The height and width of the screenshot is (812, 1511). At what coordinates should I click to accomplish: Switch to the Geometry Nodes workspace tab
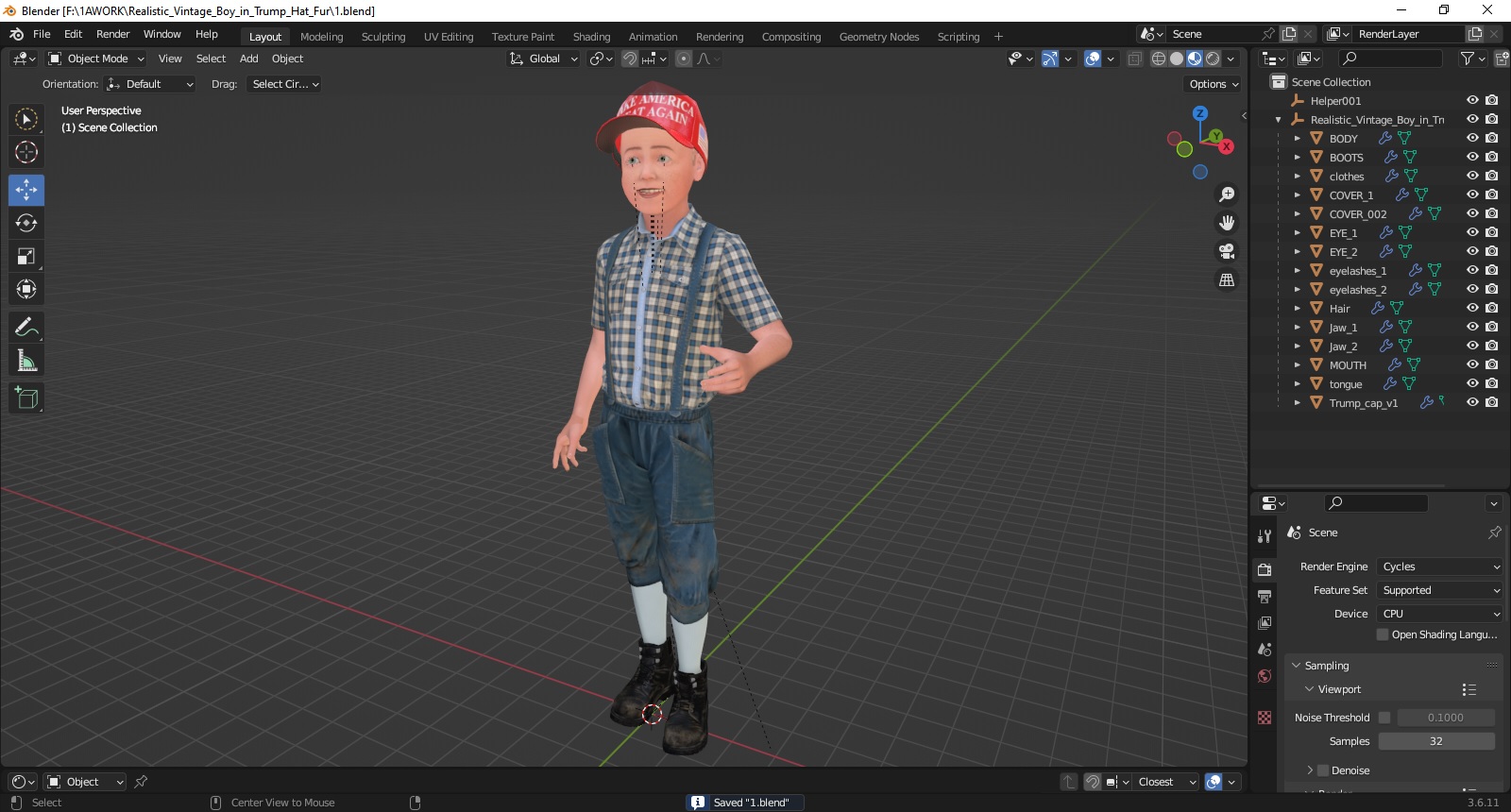pos(879,37)
